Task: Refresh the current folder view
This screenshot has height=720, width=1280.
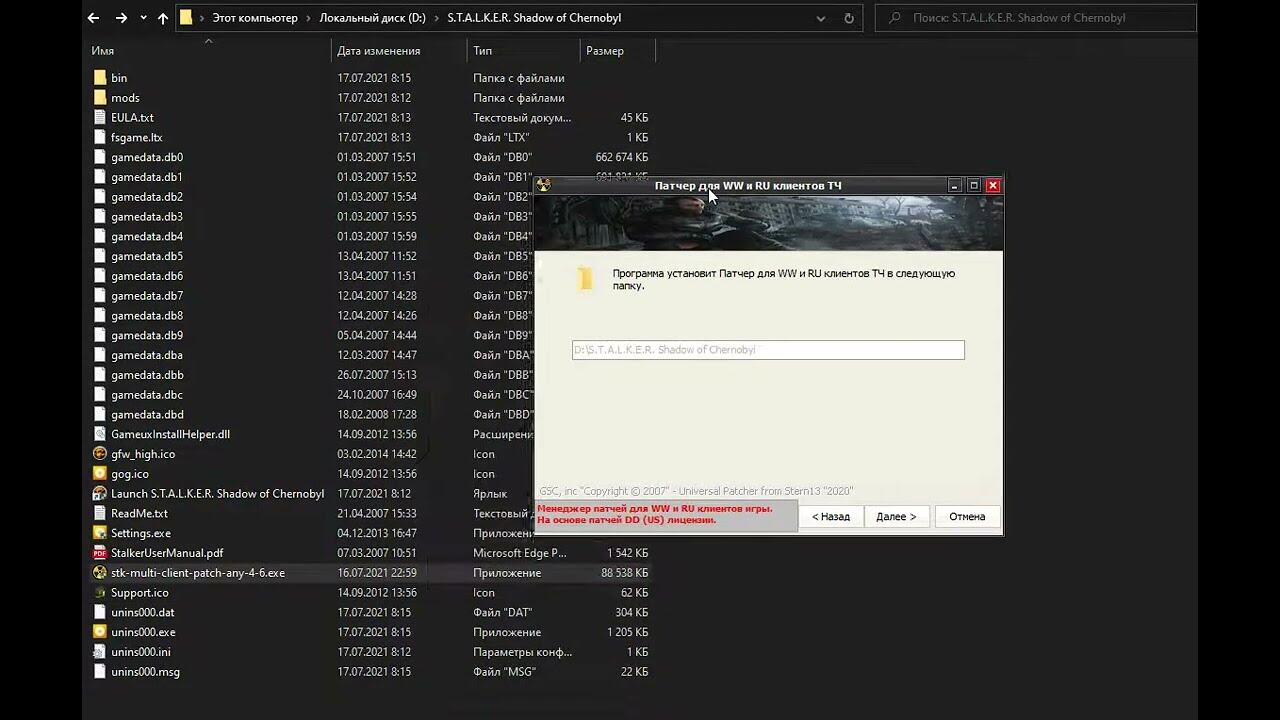Action: pos(849,18)
